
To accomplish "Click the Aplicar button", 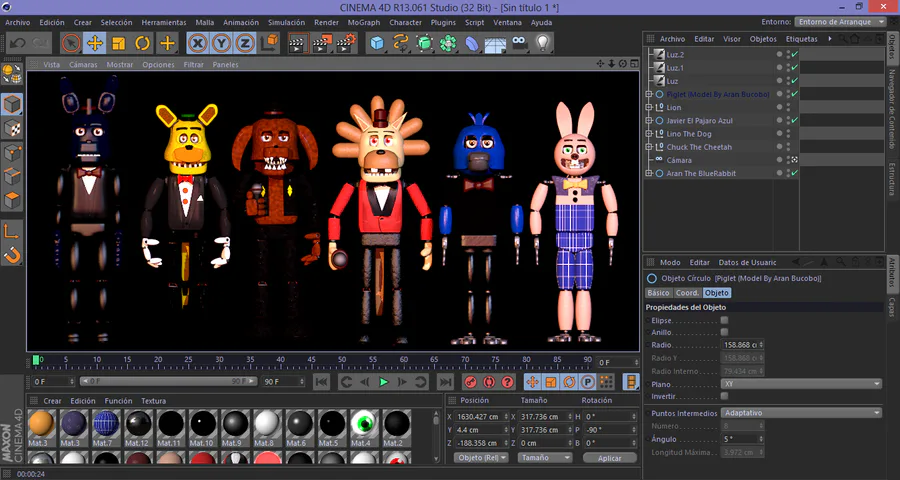I will [x=610, y=458].
